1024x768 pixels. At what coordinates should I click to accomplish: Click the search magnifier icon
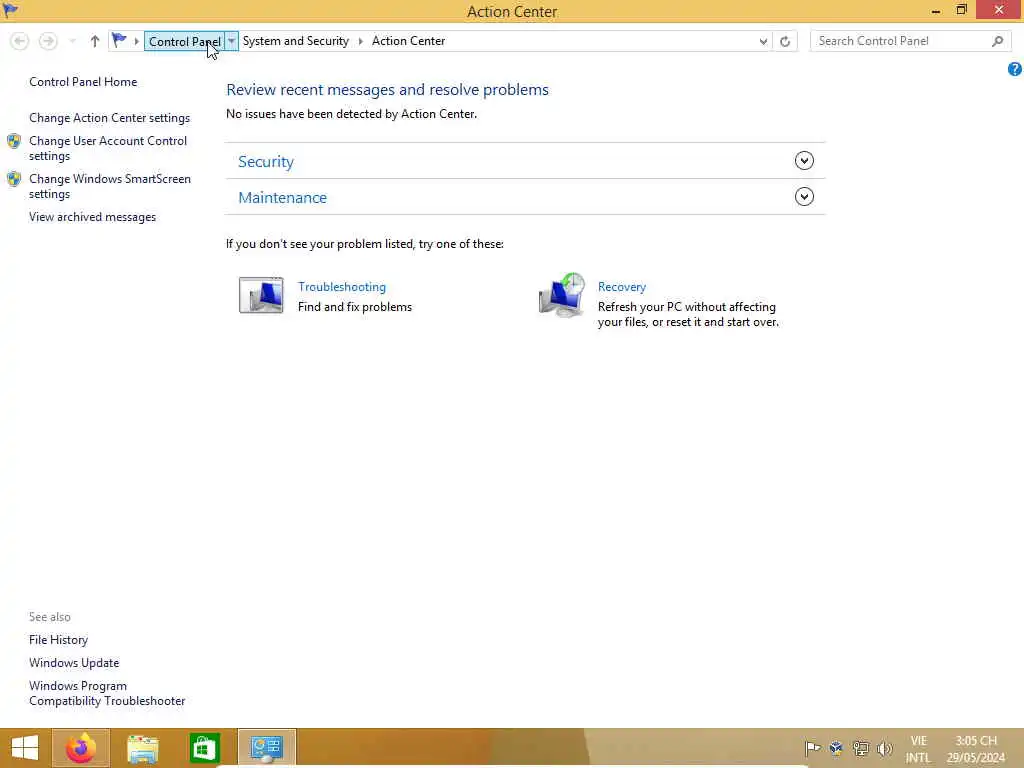point(997,41)
